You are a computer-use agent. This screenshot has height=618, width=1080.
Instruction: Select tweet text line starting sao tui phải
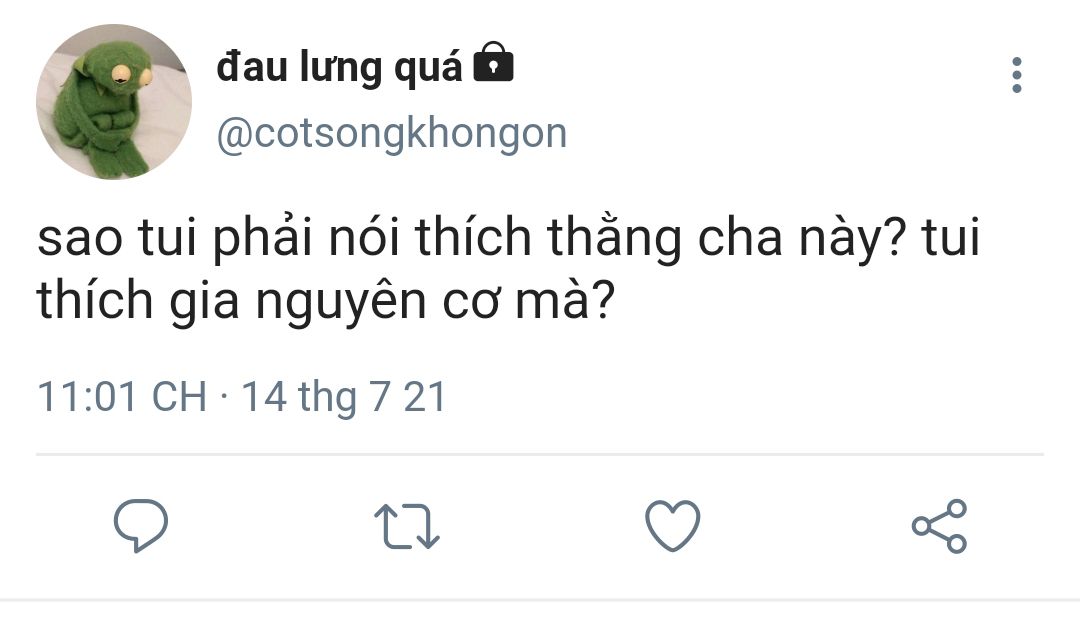click(x=508, y=238)
